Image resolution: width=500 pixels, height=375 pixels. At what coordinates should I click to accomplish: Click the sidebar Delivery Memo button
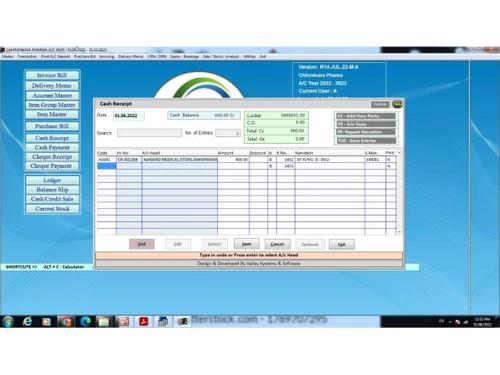click(52, 86)
